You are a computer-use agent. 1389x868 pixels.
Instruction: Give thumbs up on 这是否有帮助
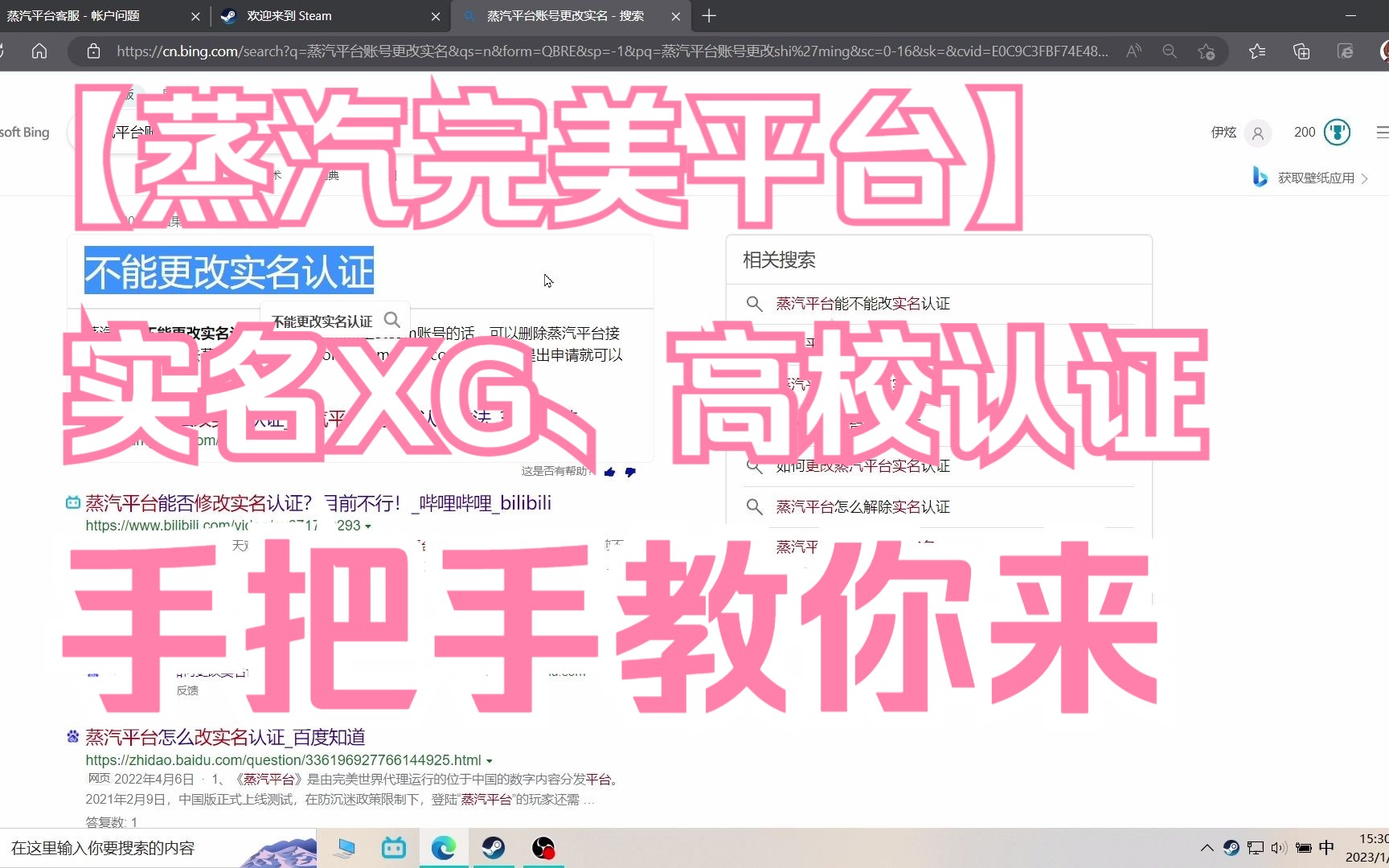(610, 472)
